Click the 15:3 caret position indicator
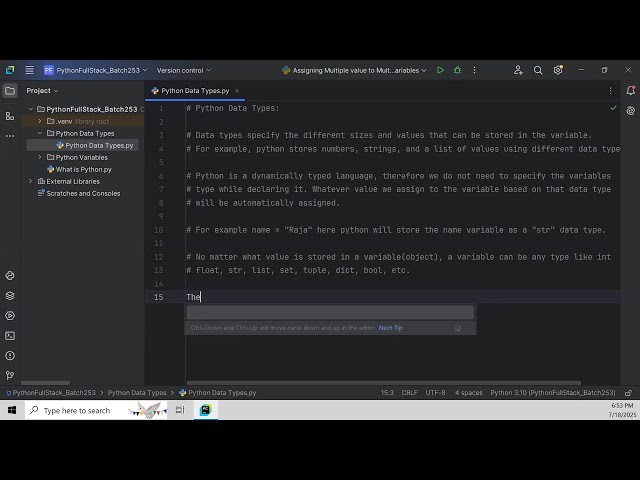640x480 pixels. tap(387, 393)
